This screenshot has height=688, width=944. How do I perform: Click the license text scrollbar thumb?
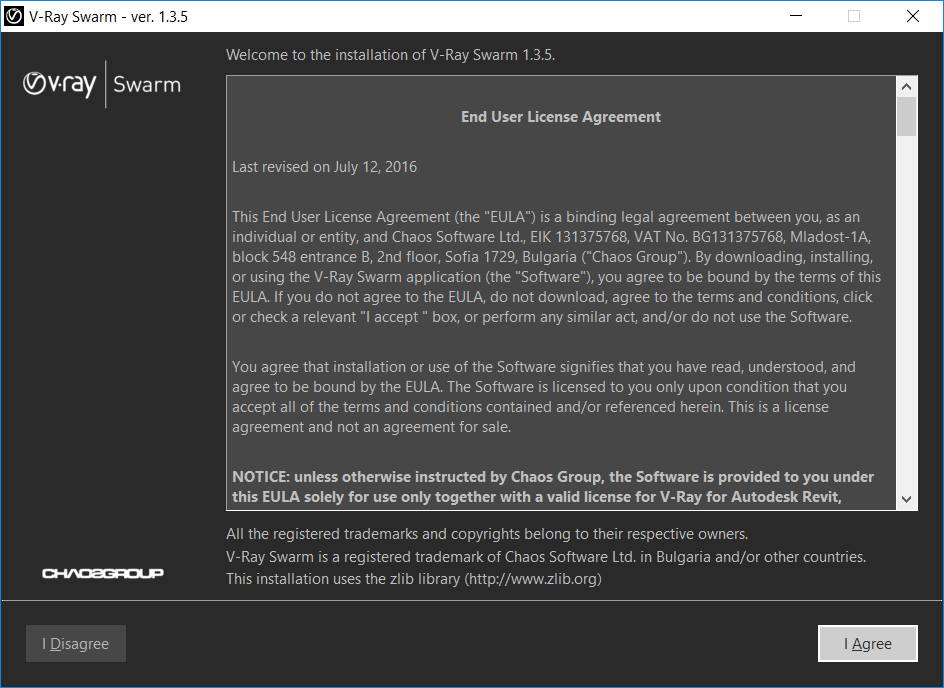pos(907,117)
